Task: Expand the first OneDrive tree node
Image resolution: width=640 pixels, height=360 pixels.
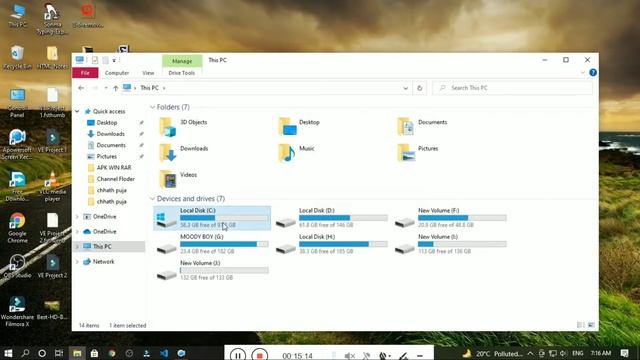Action: point(77,216)
